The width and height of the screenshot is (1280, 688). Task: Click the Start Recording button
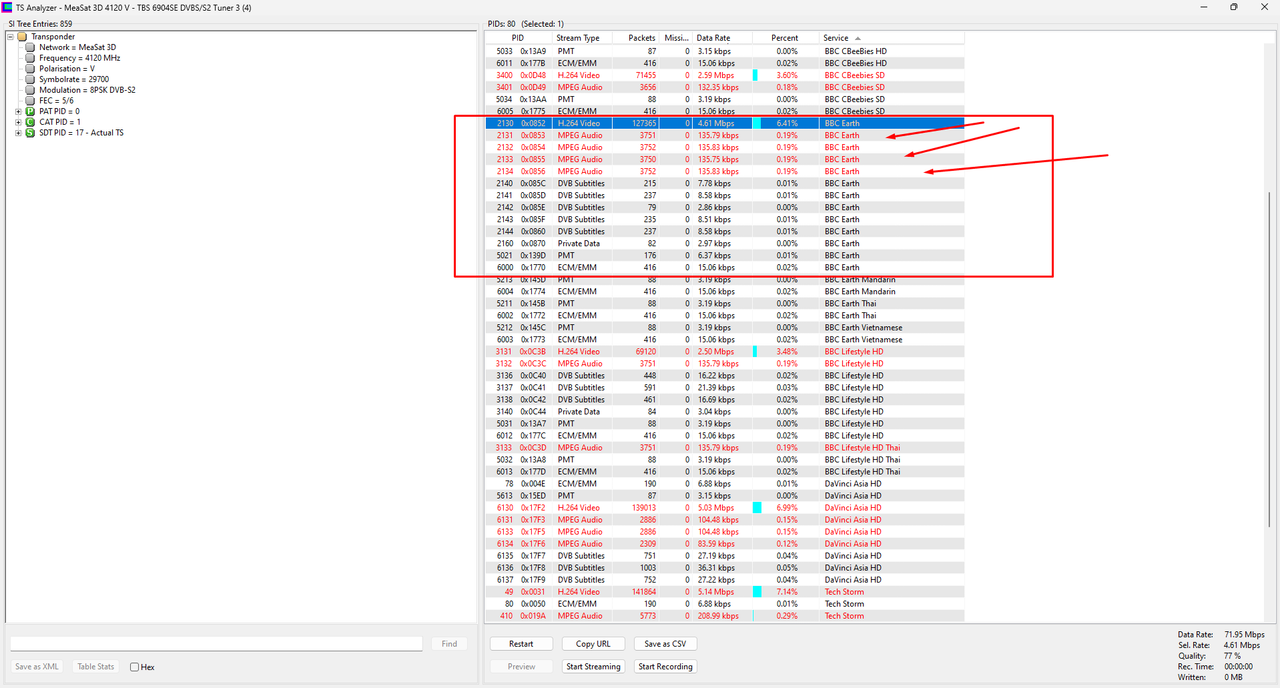click(665, 666)
